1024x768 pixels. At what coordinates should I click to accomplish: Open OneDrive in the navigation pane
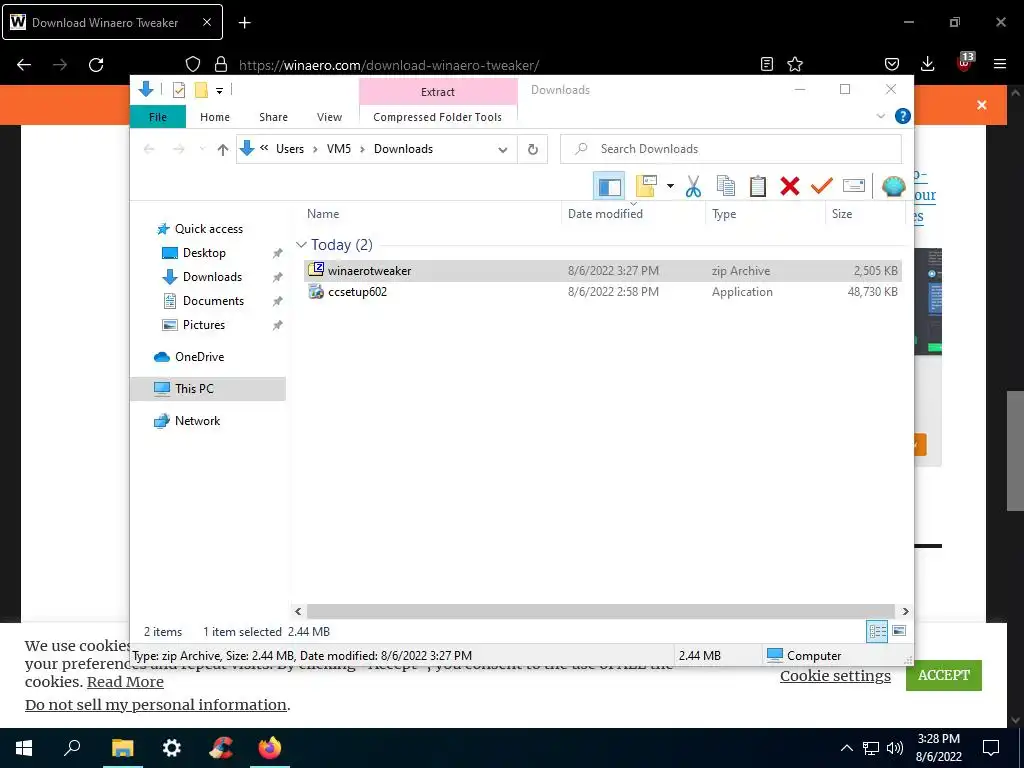click(199, 357)
